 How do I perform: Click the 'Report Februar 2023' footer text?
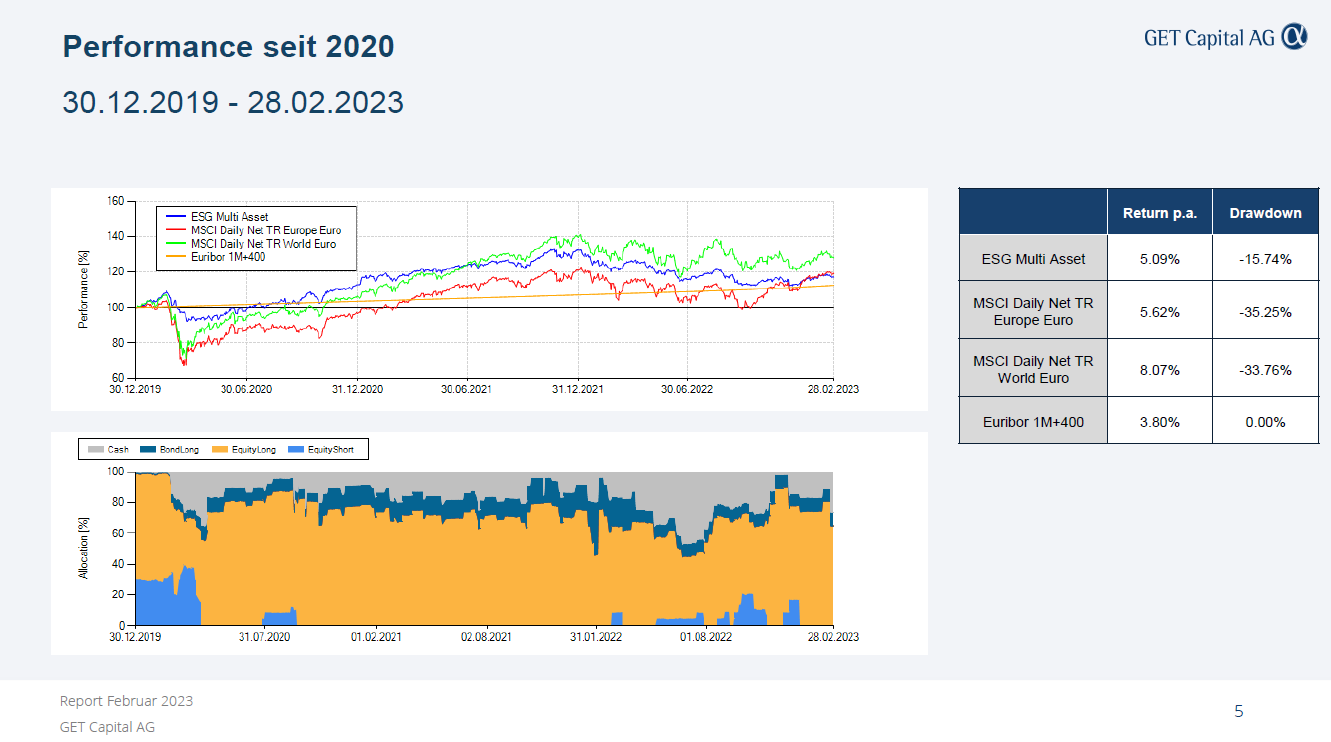(x=127, y=701)
